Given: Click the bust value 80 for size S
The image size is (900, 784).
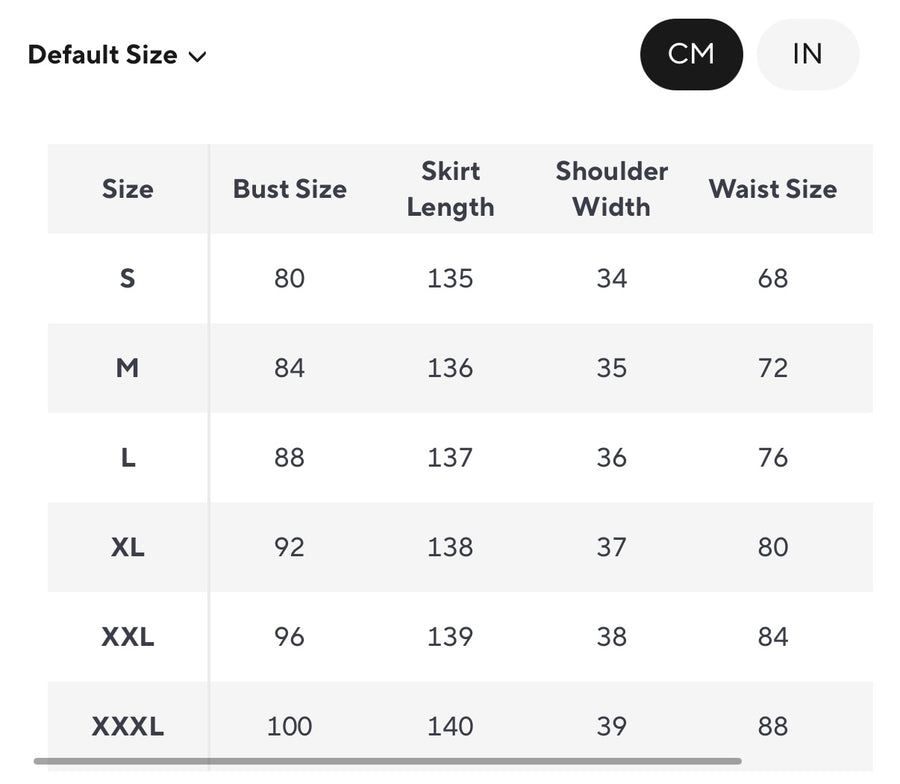Looking at the screenshot, I should (x=289, y=278).
